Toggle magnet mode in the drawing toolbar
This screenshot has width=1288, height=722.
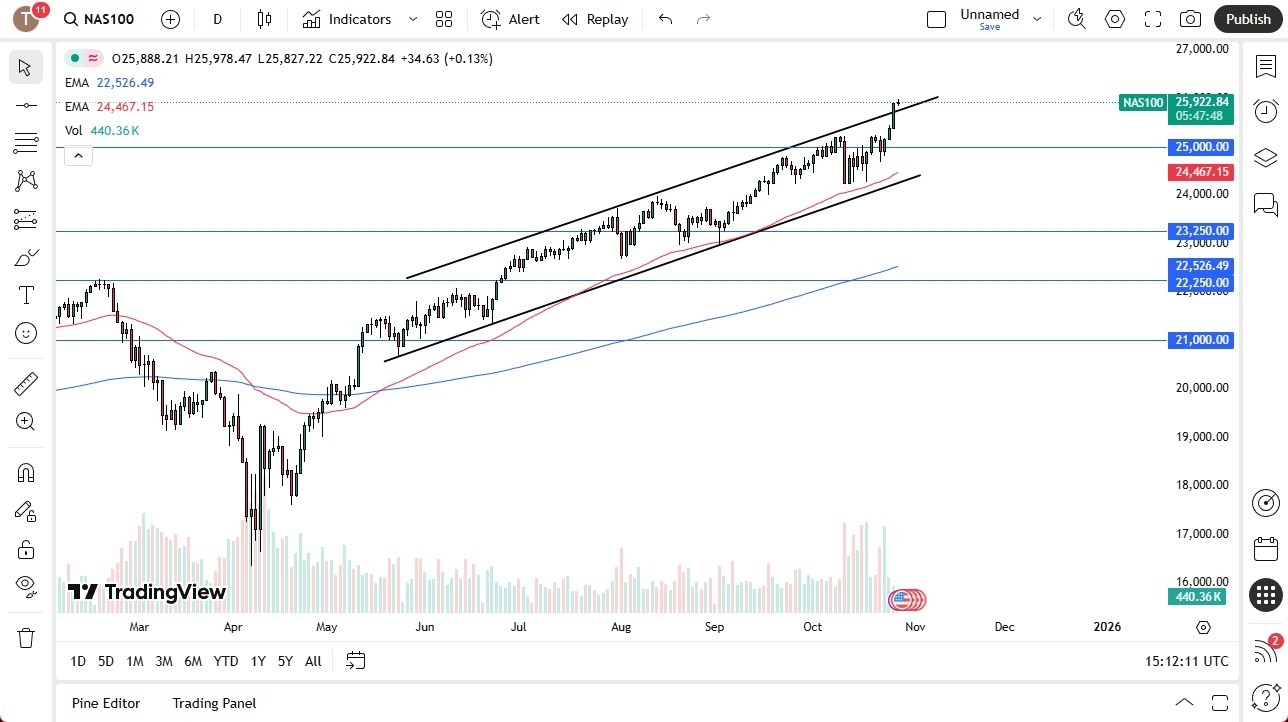click(25, 473)
